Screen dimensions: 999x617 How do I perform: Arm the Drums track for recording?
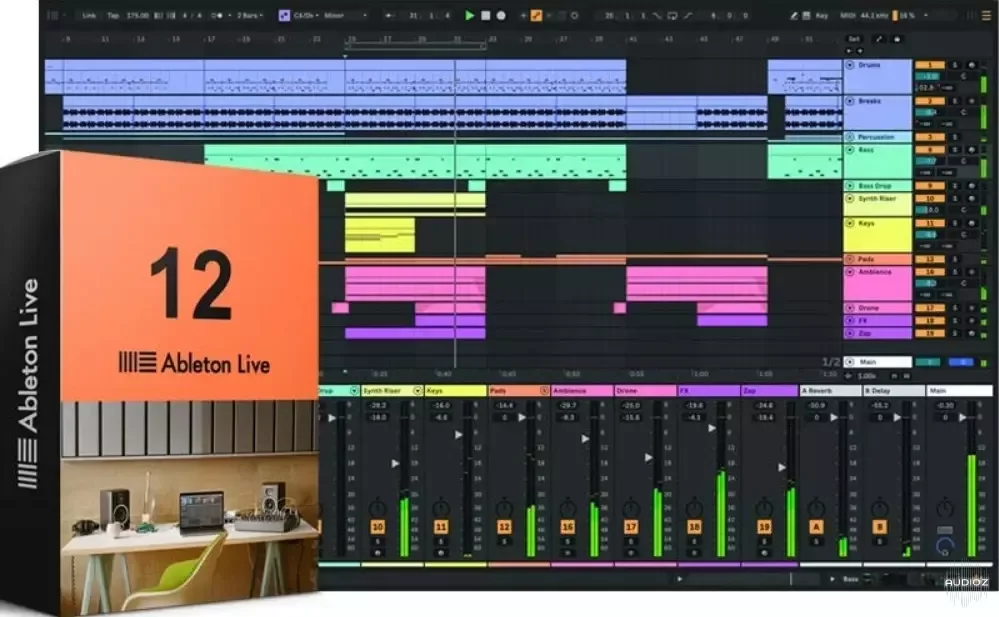click(972, 65)
